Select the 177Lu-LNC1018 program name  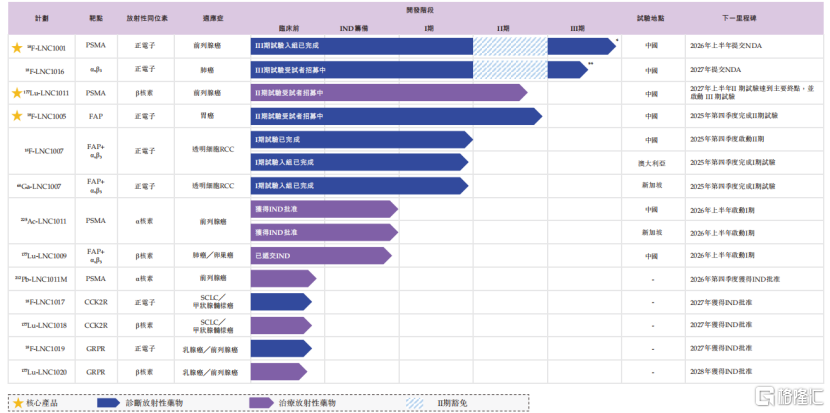(x=44, y=325)
